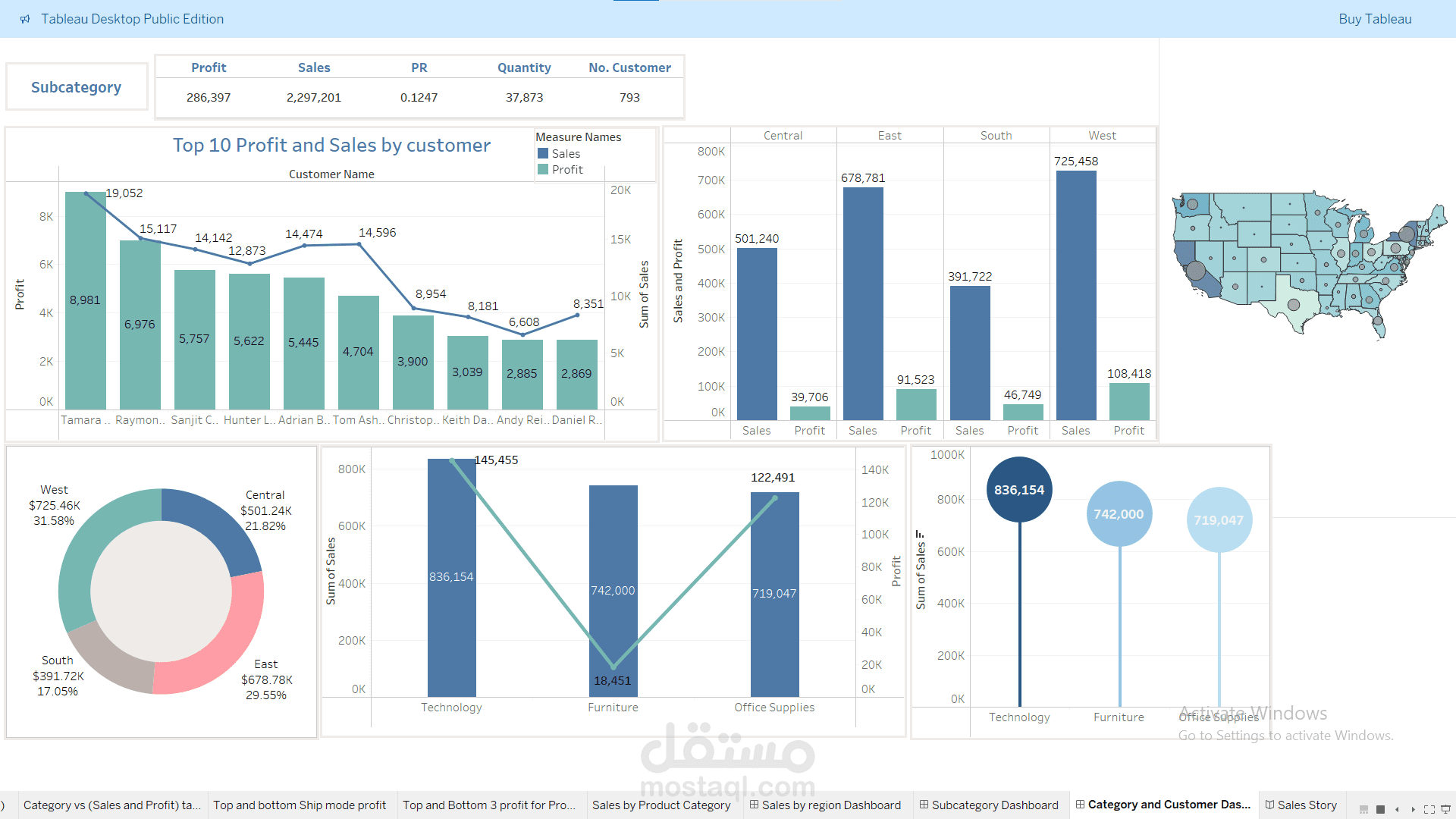This screenshot has width=1456, height=819.
Task: Select Category and Customer Dashboard tab
Action: pyautogui.click(x=1163, y=805)
